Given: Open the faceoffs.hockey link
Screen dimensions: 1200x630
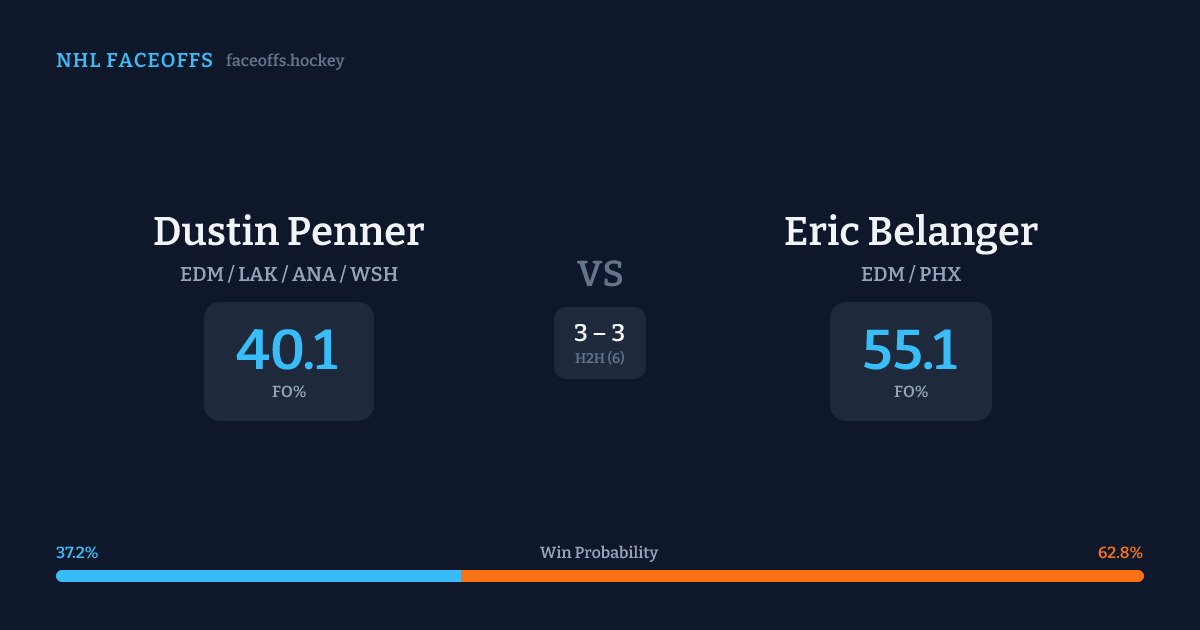Looking at the screenshot, I should pos(285,61).
